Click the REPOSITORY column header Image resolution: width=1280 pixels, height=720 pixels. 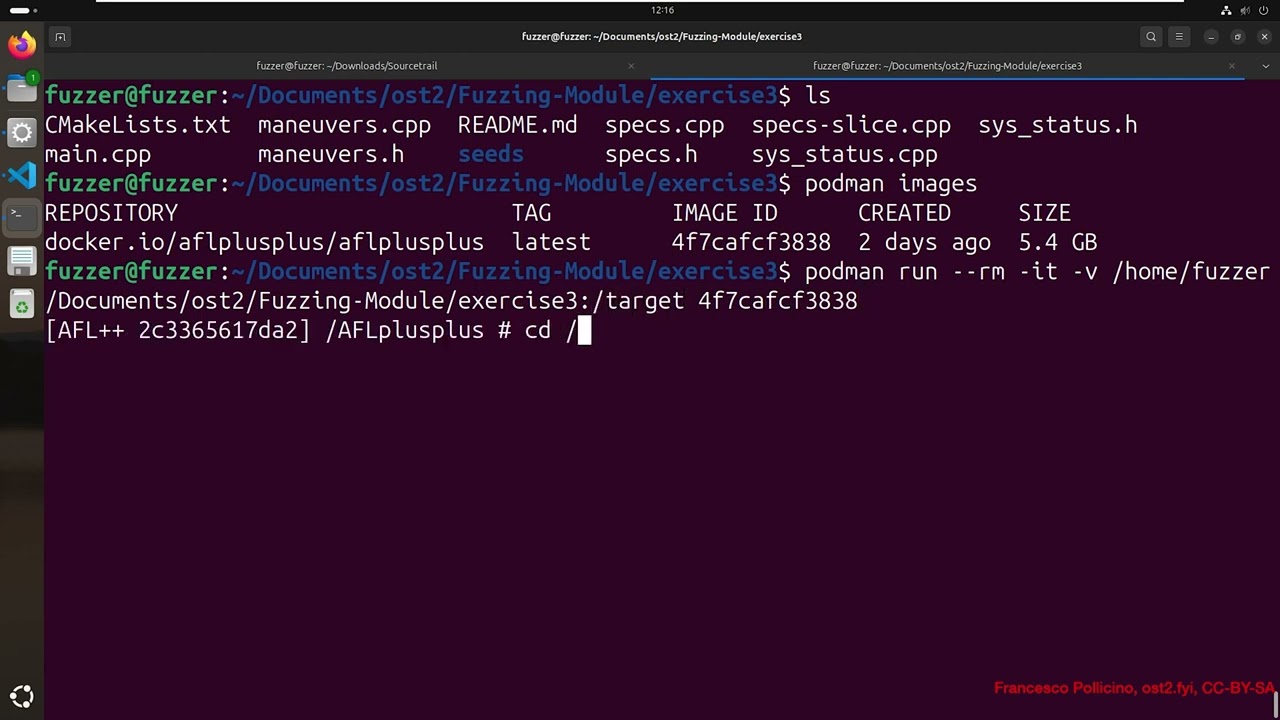point(111,213)
